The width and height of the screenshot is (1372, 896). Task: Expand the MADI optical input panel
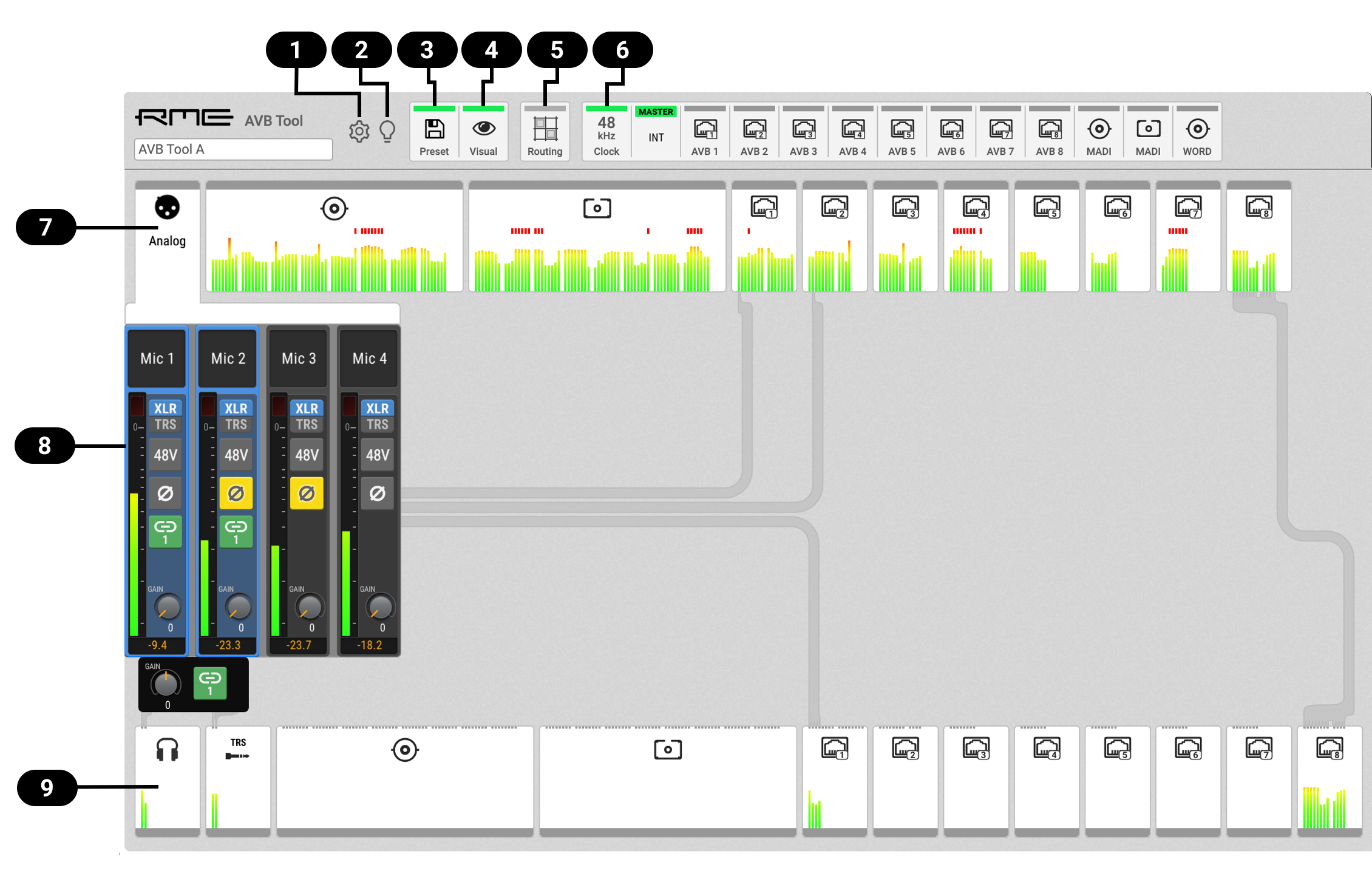597,236
